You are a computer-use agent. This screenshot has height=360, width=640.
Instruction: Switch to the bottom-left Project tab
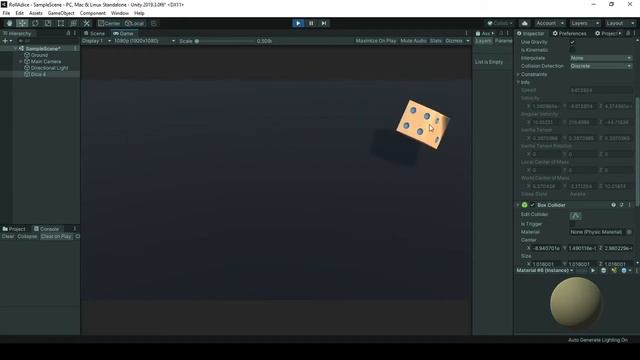tap(14, 229)
